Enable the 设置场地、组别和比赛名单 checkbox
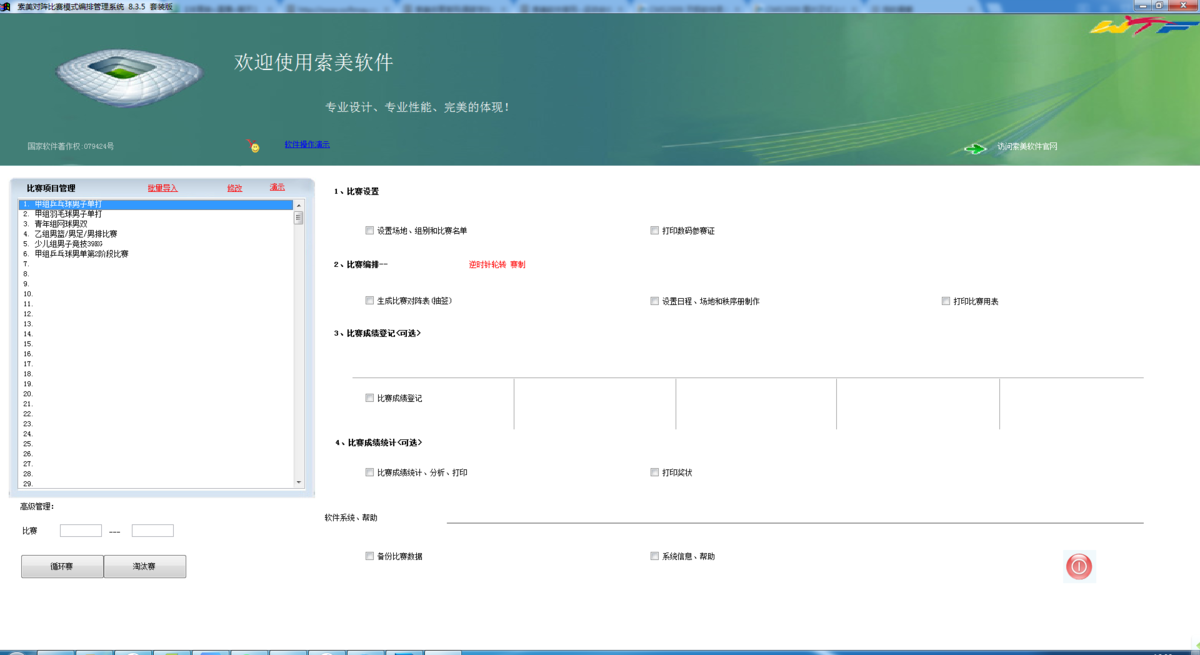Viewport: 1200px width, 655px height. [x=369, y=230]
